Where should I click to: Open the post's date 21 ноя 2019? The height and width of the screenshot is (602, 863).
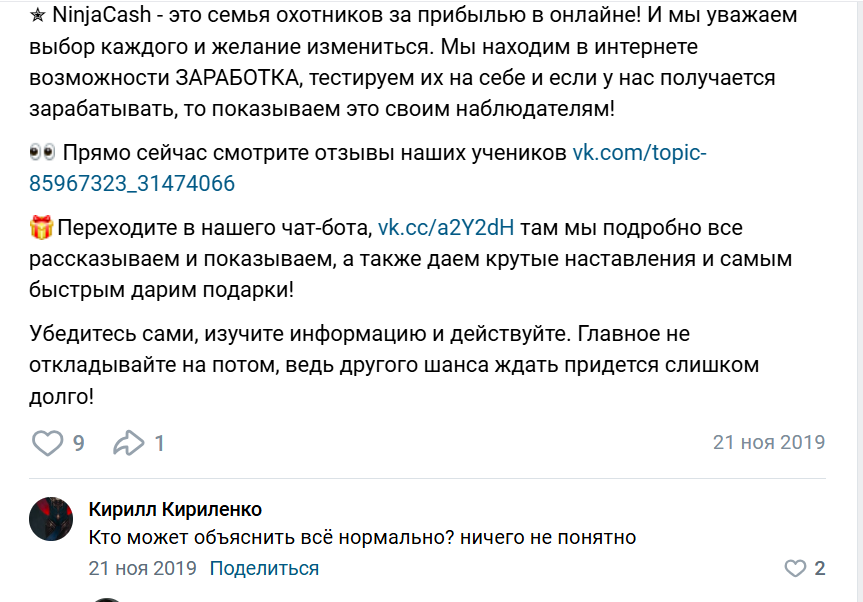(768, 442)
